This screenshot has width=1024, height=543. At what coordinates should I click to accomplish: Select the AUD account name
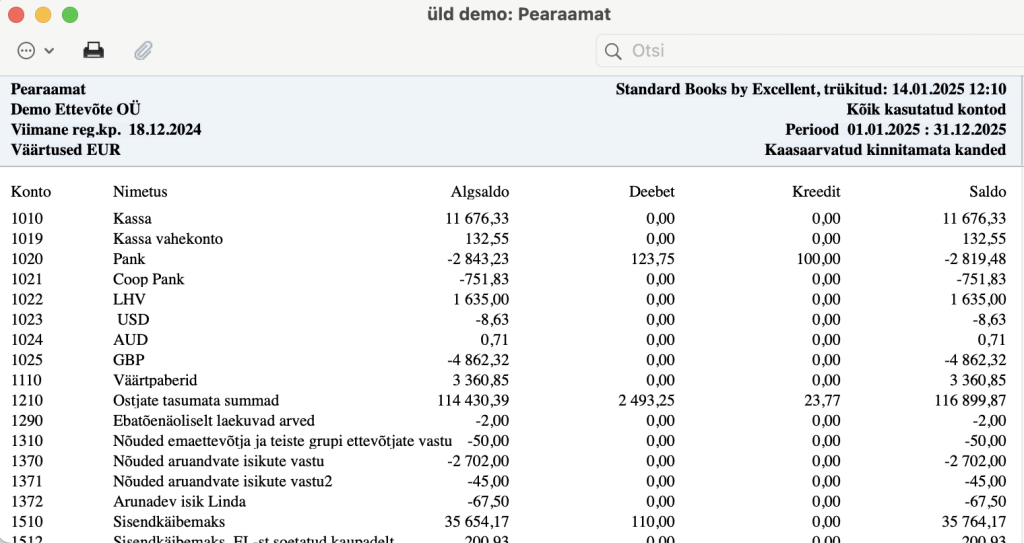130,340
